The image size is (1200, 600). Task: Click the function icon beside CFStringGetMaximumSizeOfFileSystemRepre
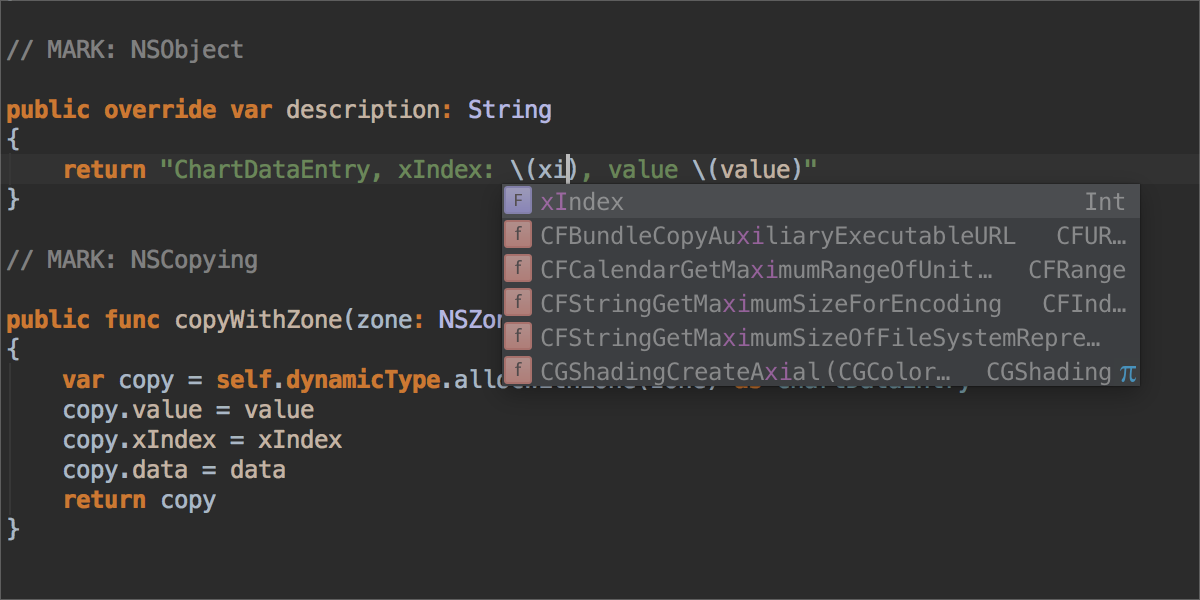517,337
